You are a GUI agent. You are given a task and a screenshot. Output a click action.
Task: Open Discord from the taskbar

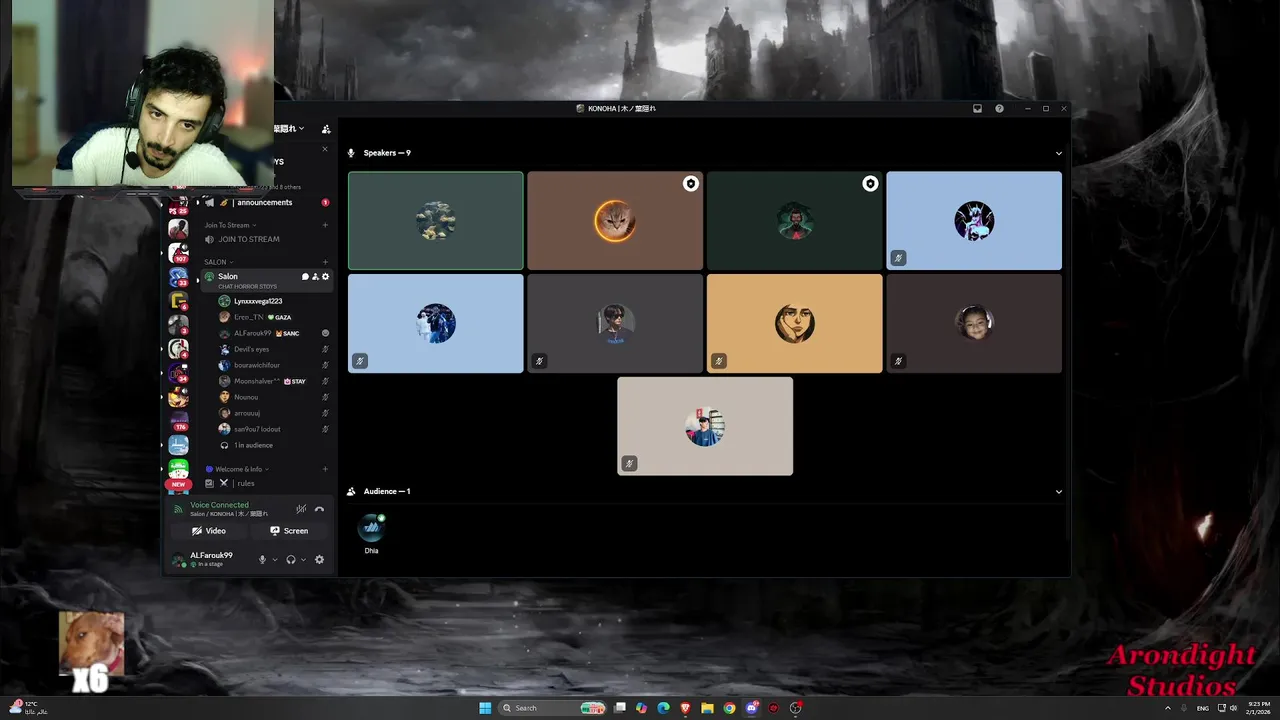point(751,708)
